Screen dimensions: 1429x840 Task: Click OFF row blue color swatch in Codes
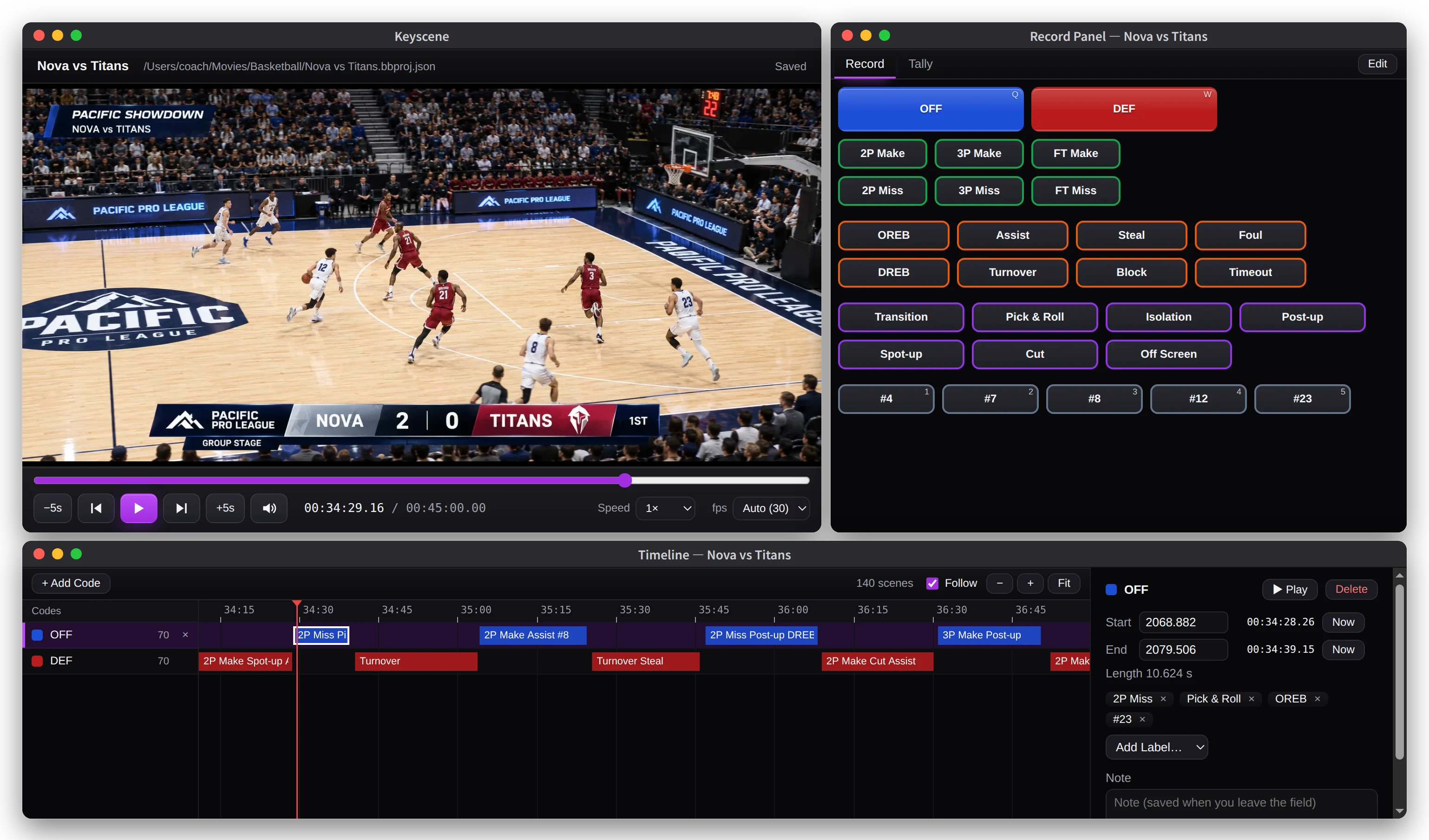click(38, 635)
